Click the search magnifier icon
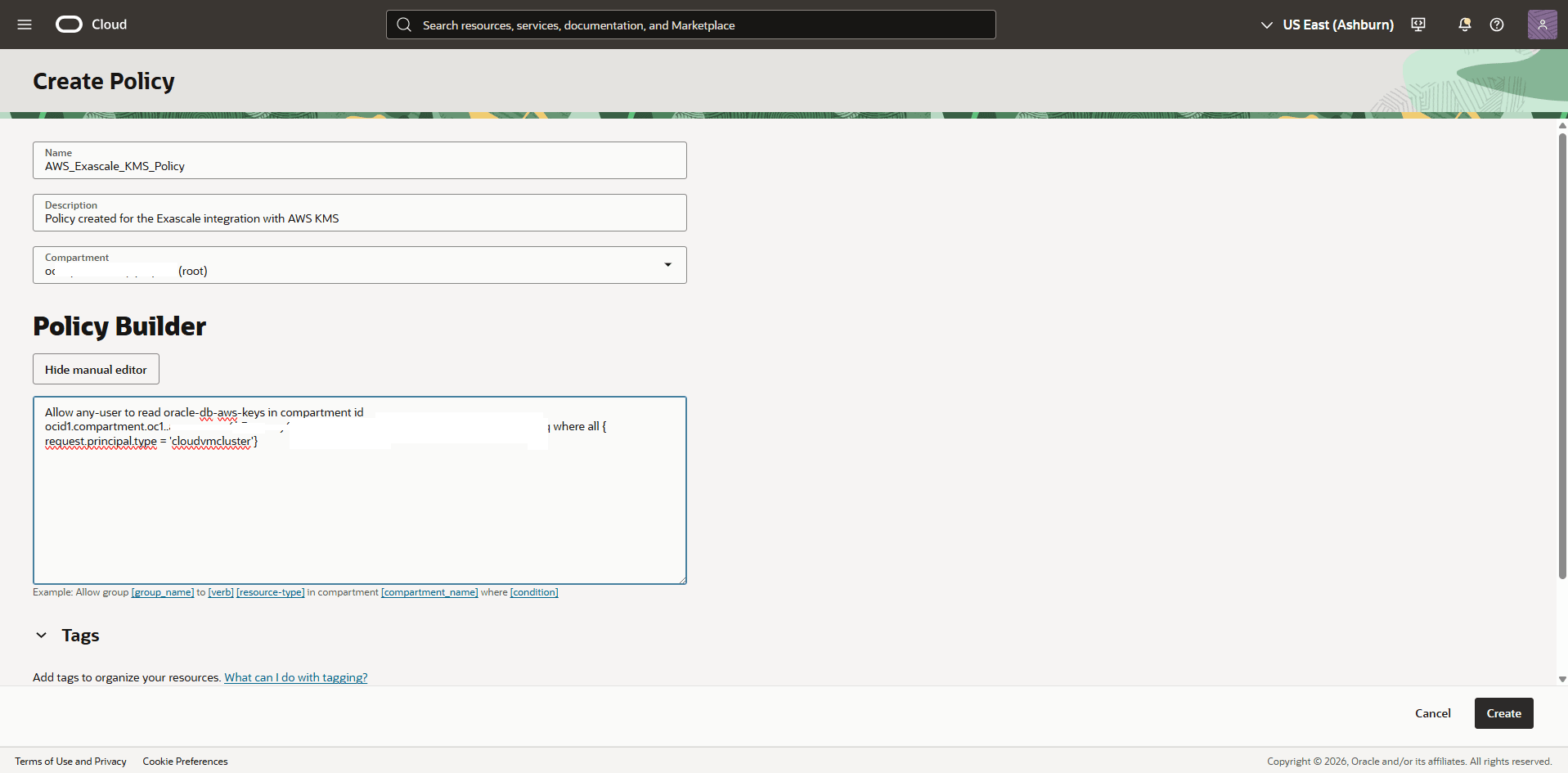Screen dimensions: 1568x773 tap(404, 25)
